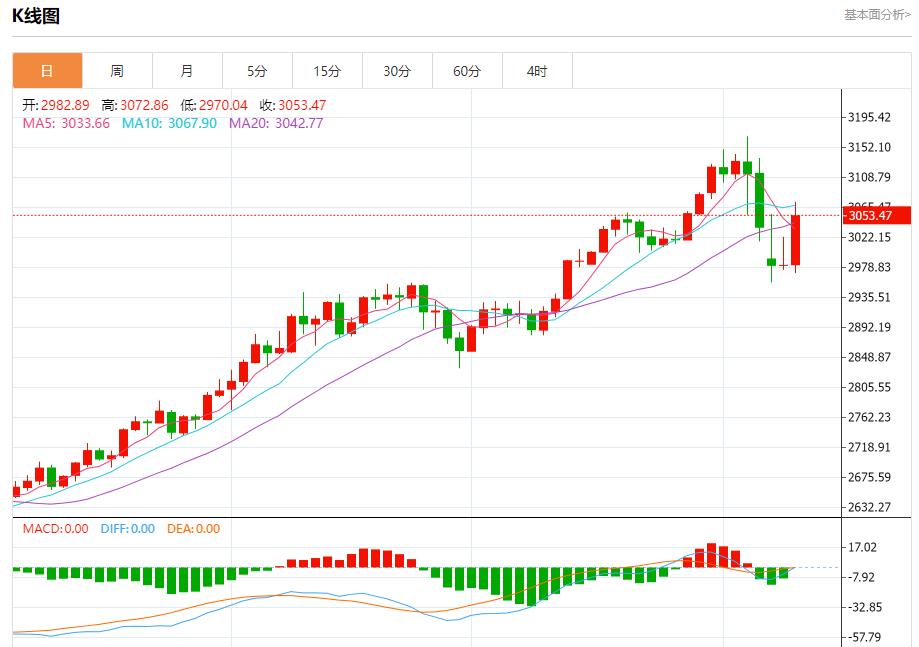Click the MA5 indicator label
The height and width of the screenshot is (647, 919).
coord(66,123)
